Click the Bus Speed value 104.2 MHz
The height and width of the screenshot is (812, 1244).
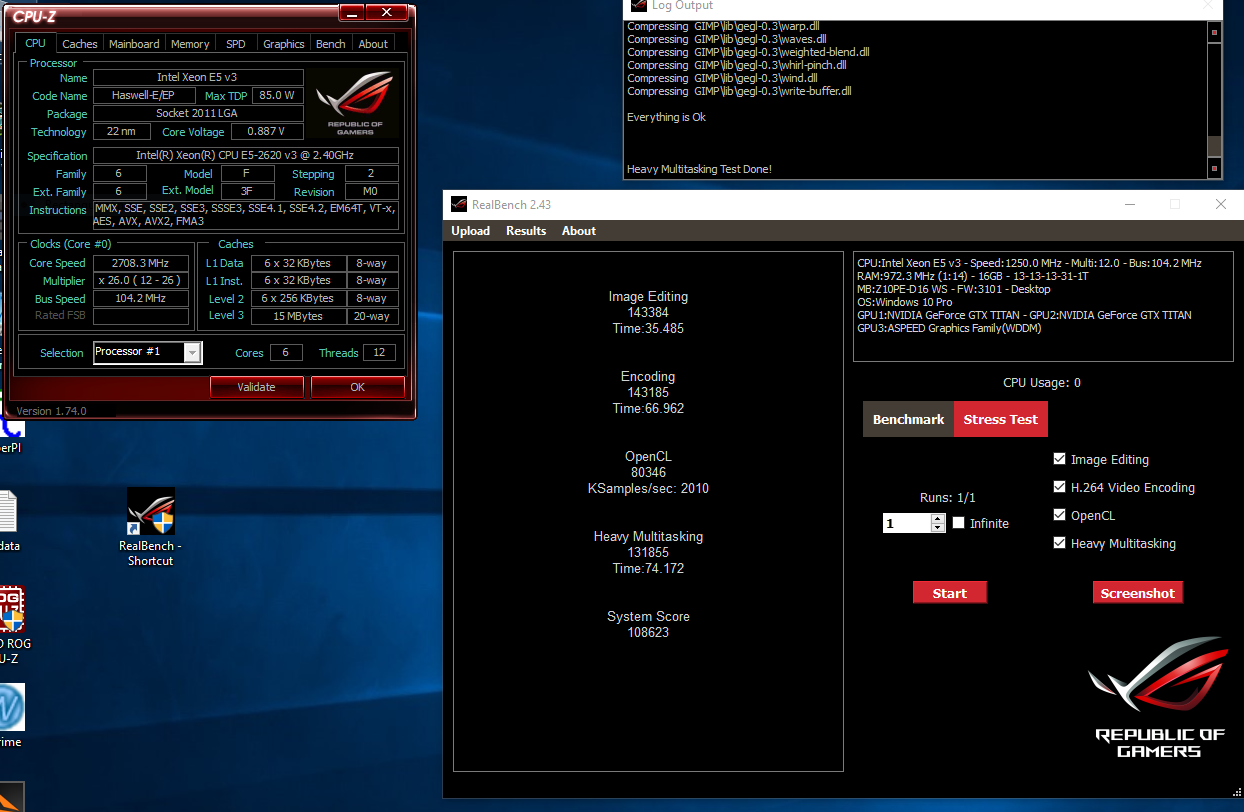(140, 298)
